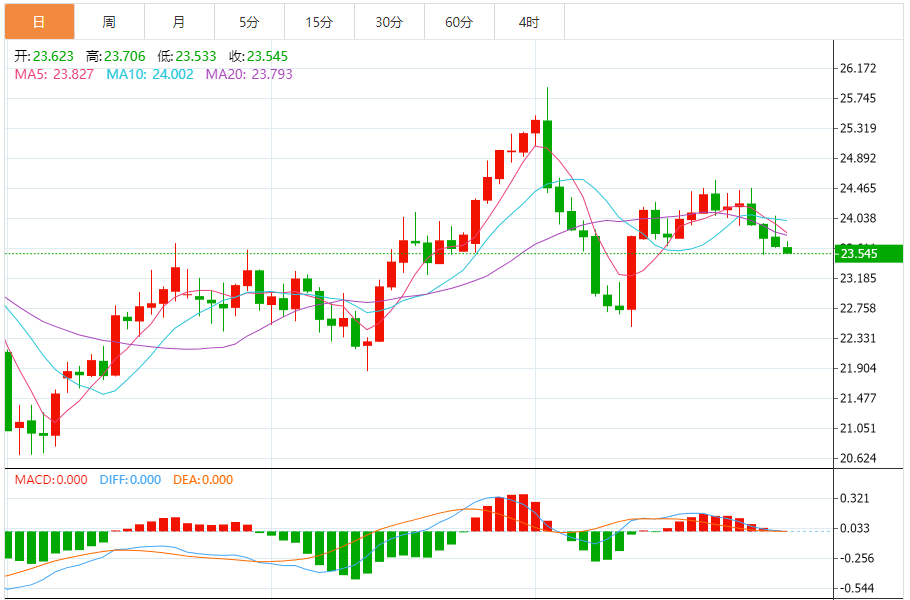This screenshot has height=600, width=910.
Task: Click the close price 收:23.545 value
Action: 258,56
